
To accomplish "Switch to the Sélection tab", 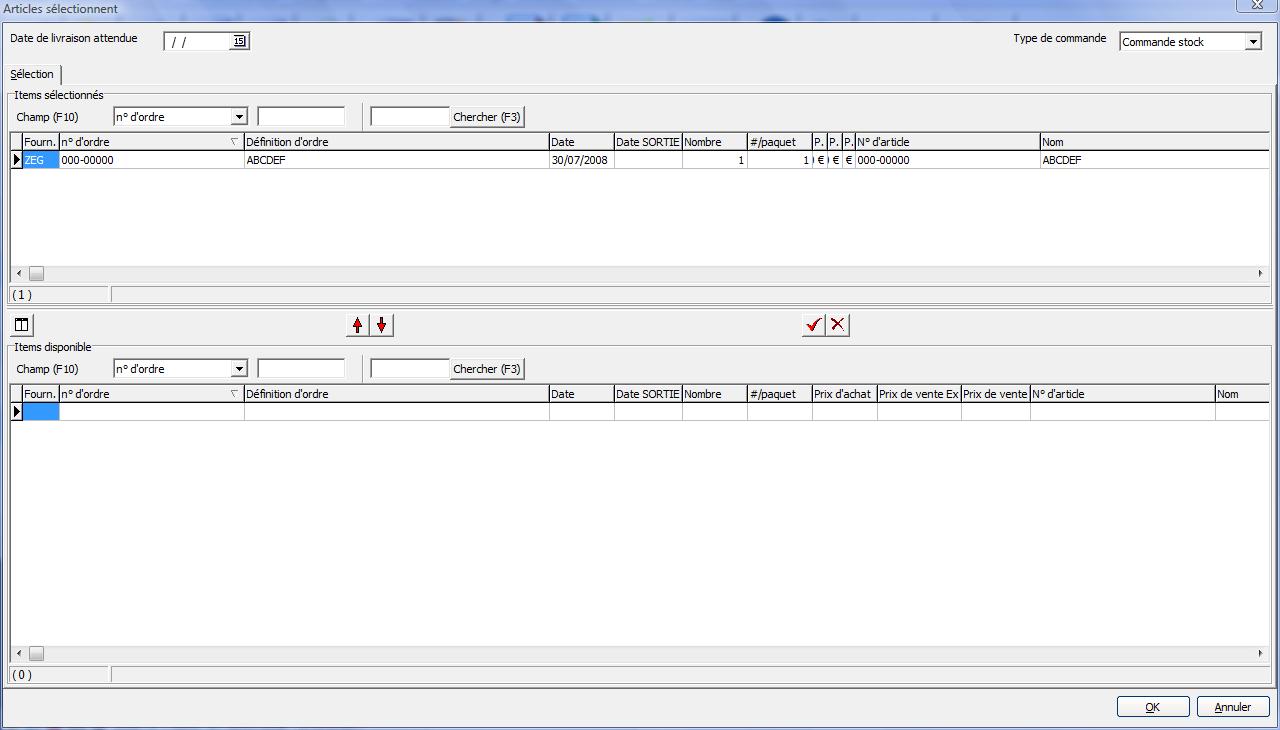I will tap(33, 74).
